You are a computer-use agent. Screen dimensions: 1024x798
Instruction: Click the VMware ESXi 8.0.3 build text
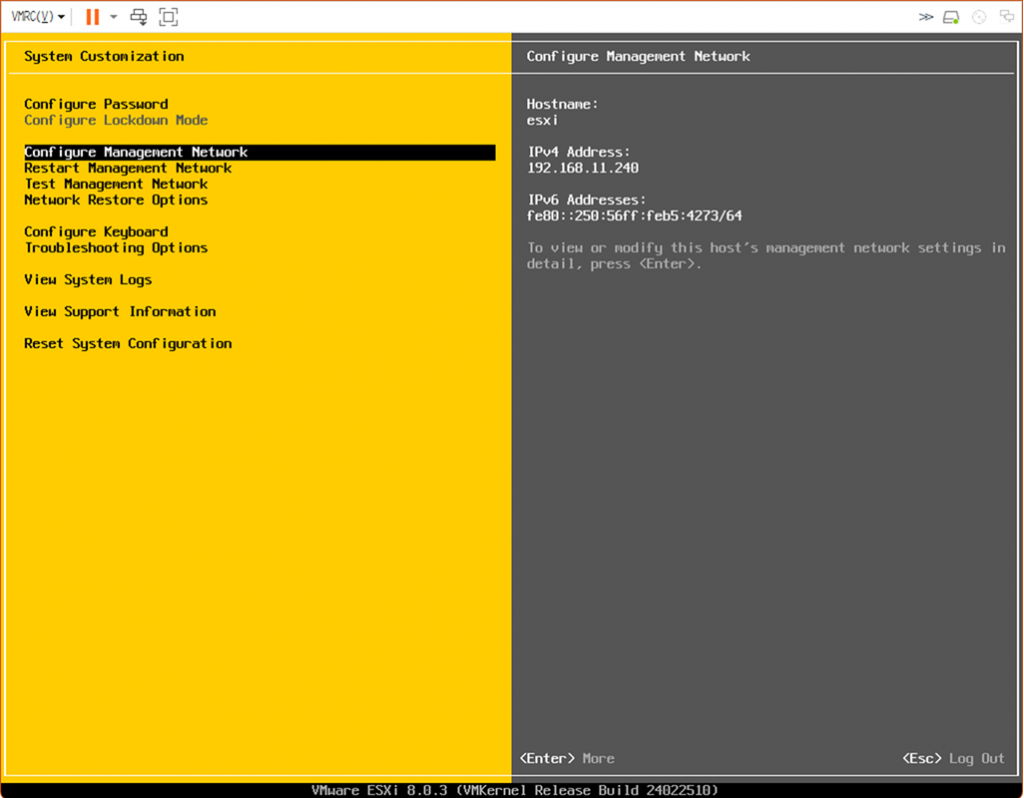pyautogui.click(x=515, y=790)
